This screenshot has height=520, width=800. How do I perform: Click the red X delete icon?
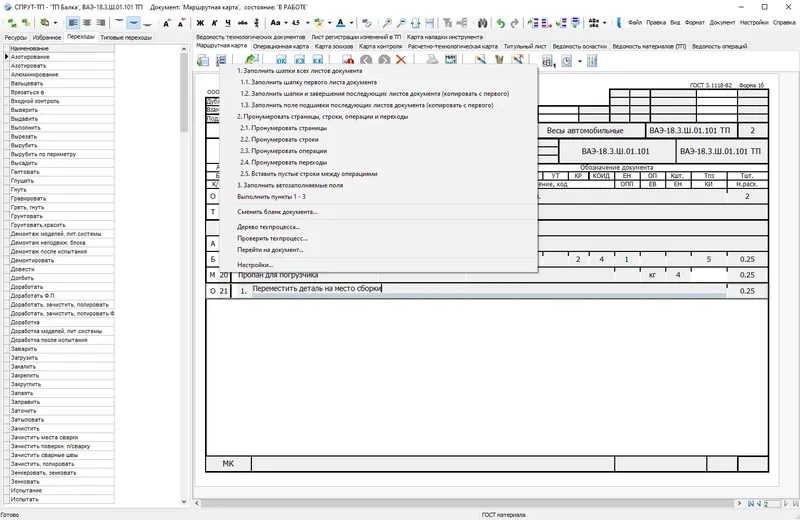pyautogui.click(x=401, y=60)
